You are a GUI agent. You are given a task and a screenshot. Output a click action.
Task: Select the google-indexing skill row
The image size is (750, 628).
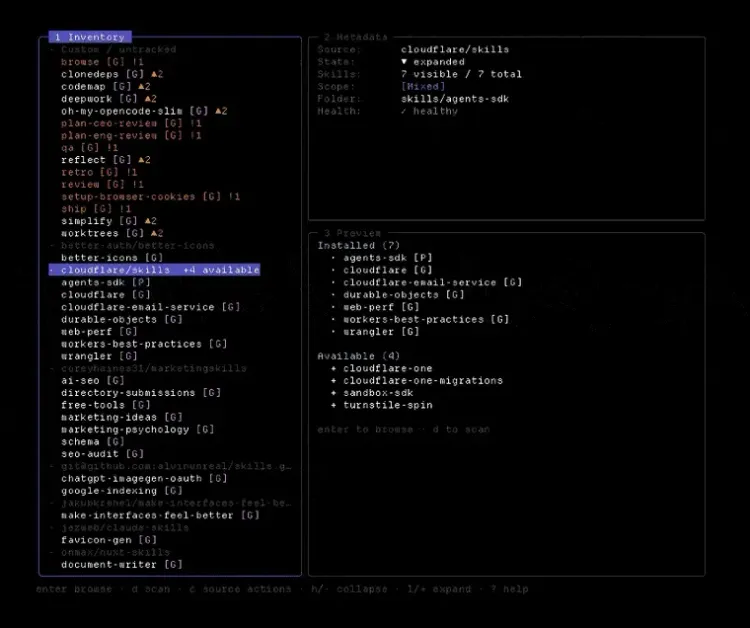121,491
